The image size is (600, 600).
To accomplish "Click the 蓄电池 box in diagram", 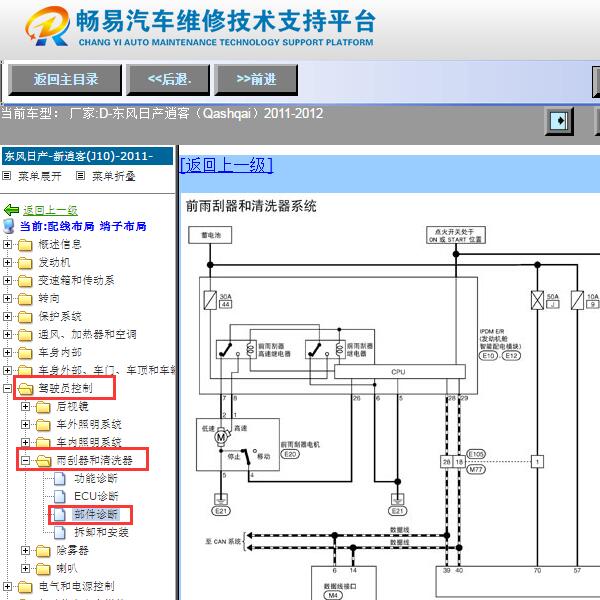I will 210,235.
